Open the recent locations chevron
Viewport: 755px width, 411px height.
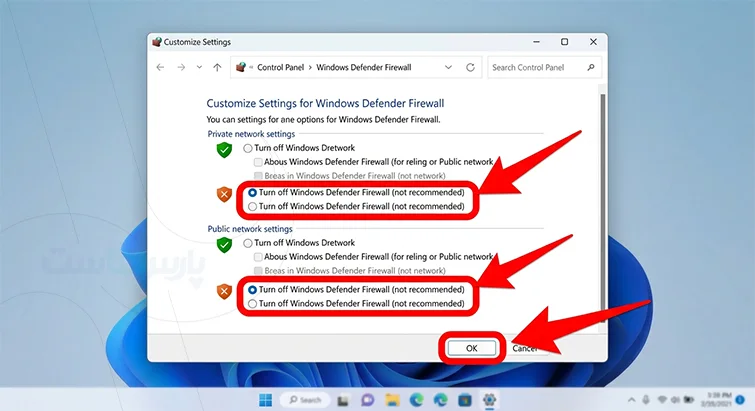[x=199, y=67]
